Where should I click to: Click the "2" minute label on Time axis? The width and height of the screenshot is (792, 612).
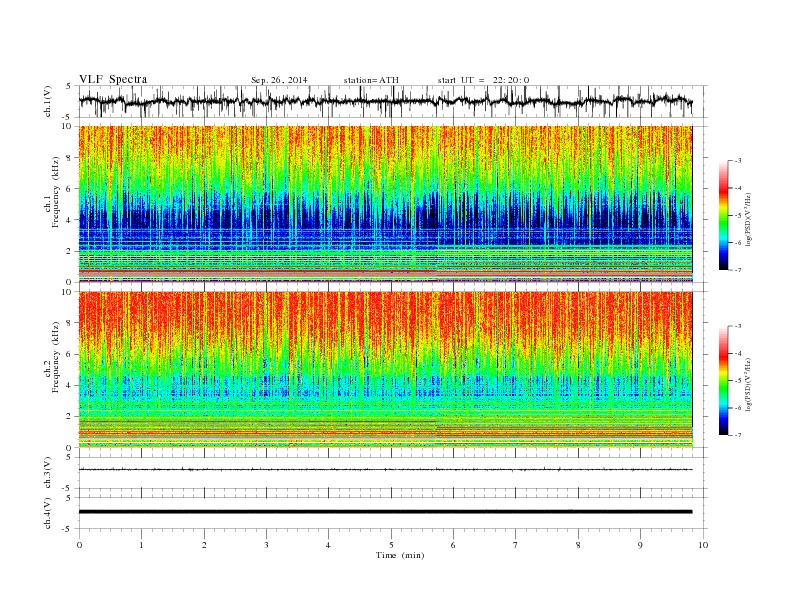click(204, 545)
